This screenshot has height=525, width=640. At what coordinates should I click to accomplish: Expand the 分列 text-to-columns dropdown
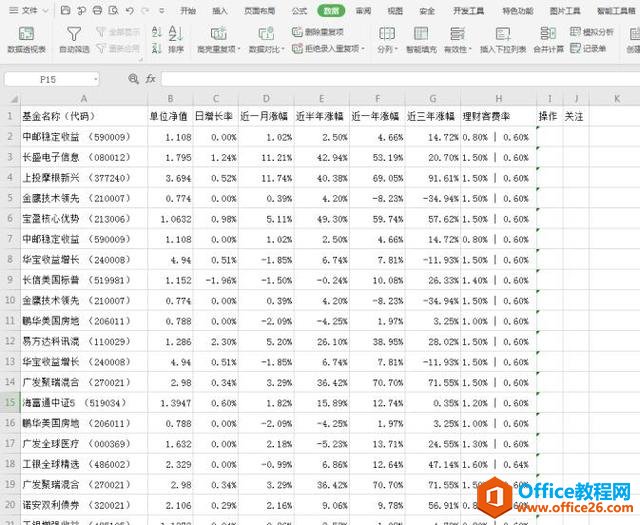[x=396, y=49]
